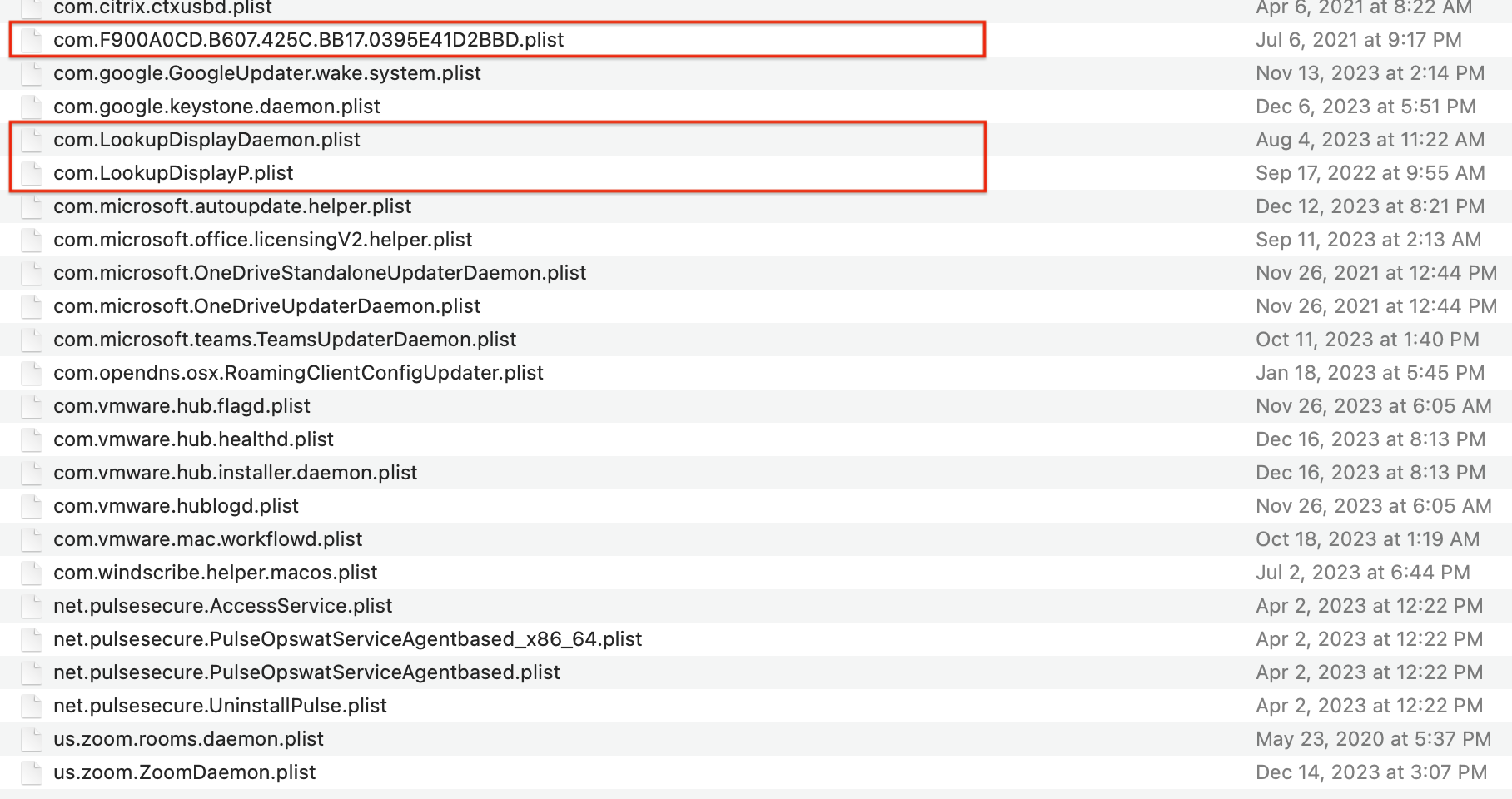Click the com.microsoft.teams.TeamsUpdaterDaemon.plist filename
Image resolution: width=1512 pixels, height=799 pixels.
(x=284, y=340)
